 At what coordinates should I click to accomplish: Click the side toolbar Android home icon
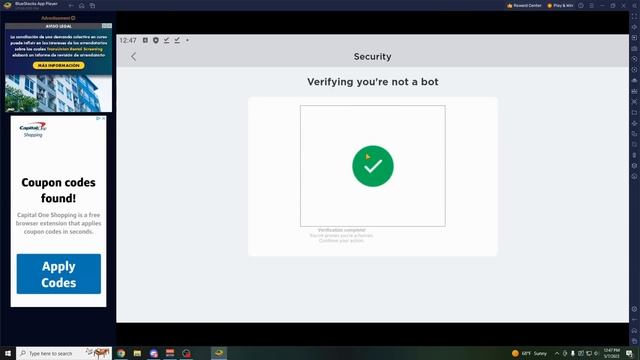point(634,330)
